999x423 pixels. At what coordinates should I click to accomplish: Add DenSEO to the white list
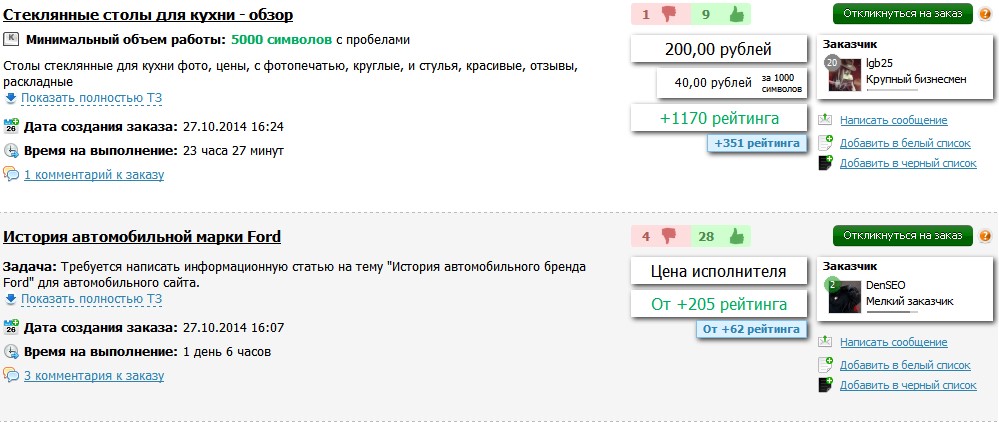pyautogui.click(x=905, y=365)
